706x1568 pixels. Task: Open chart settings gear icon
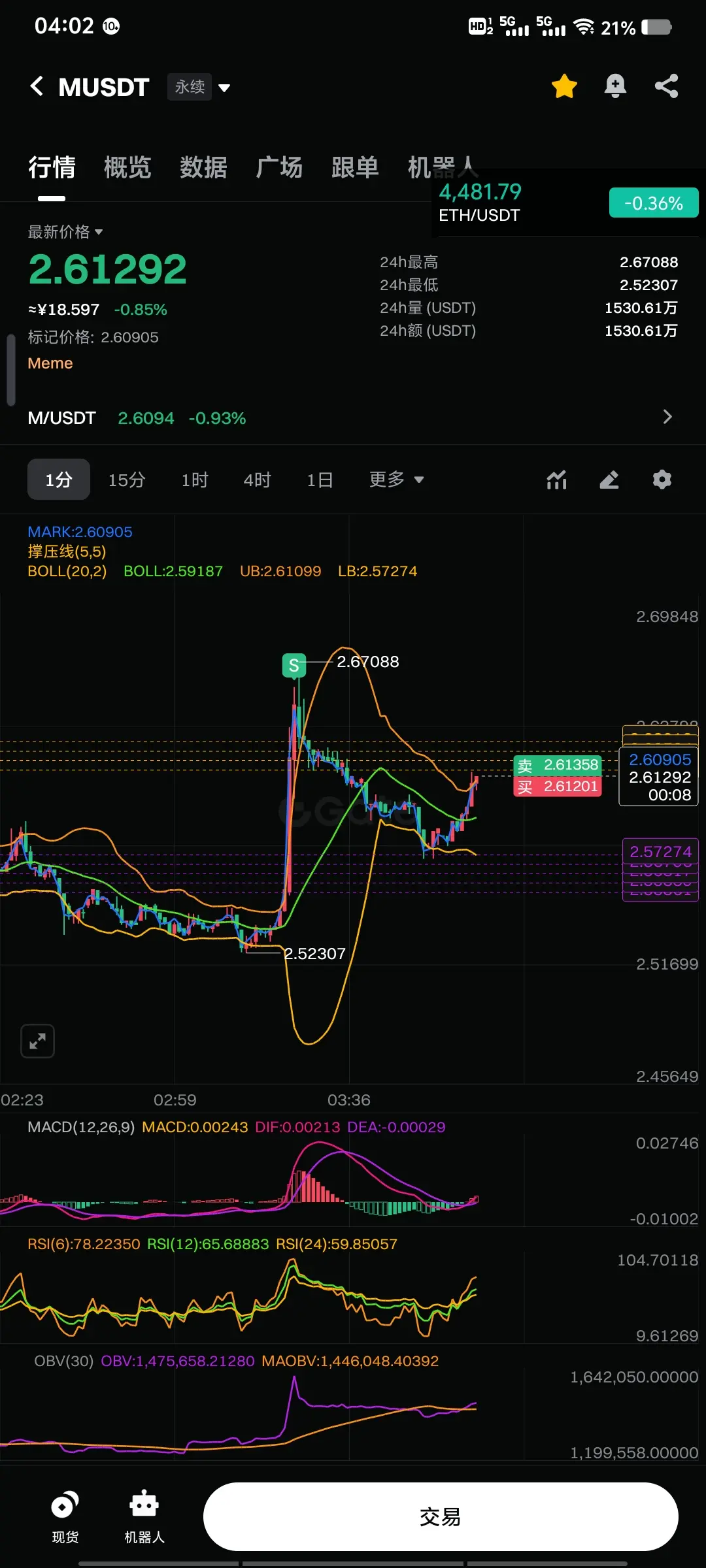coord(662,480)
